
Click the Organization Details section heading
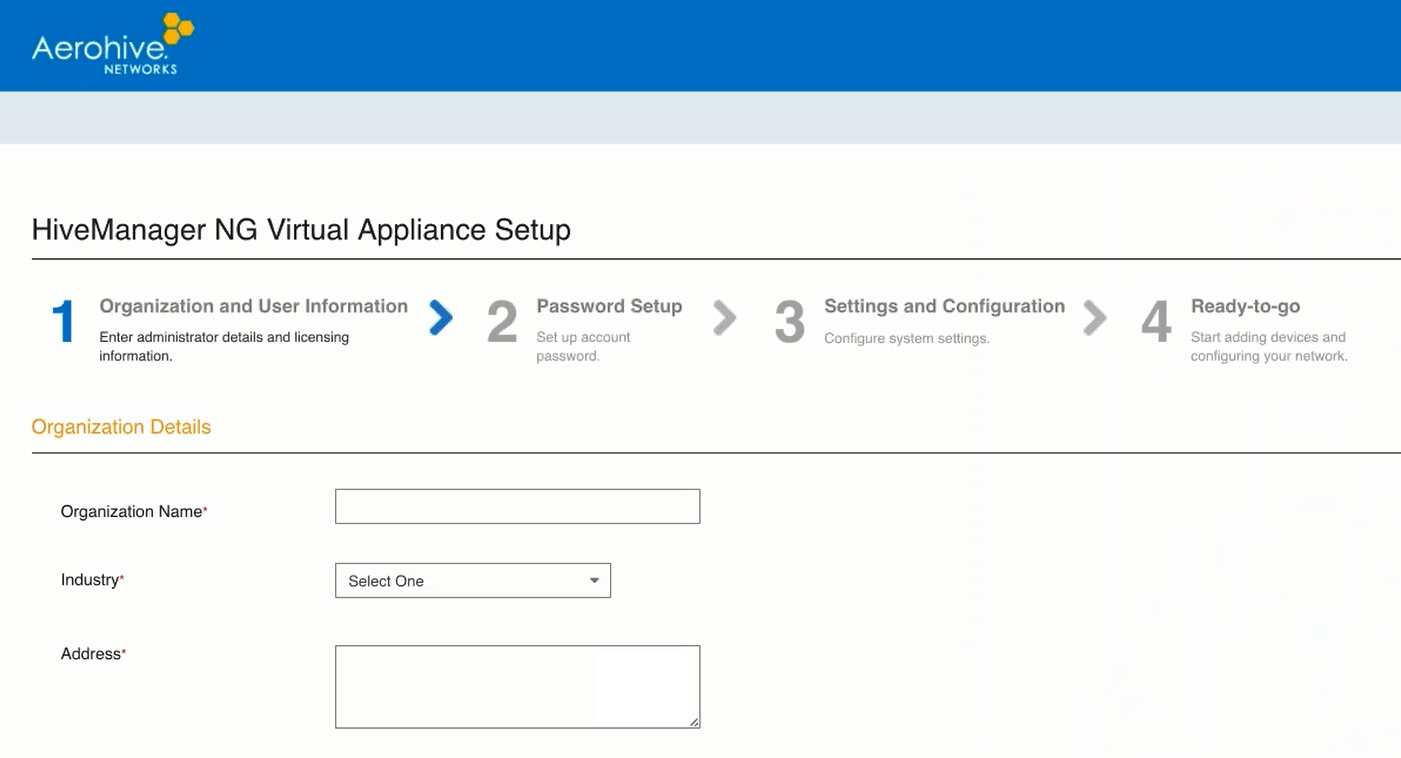click(121, 427)
